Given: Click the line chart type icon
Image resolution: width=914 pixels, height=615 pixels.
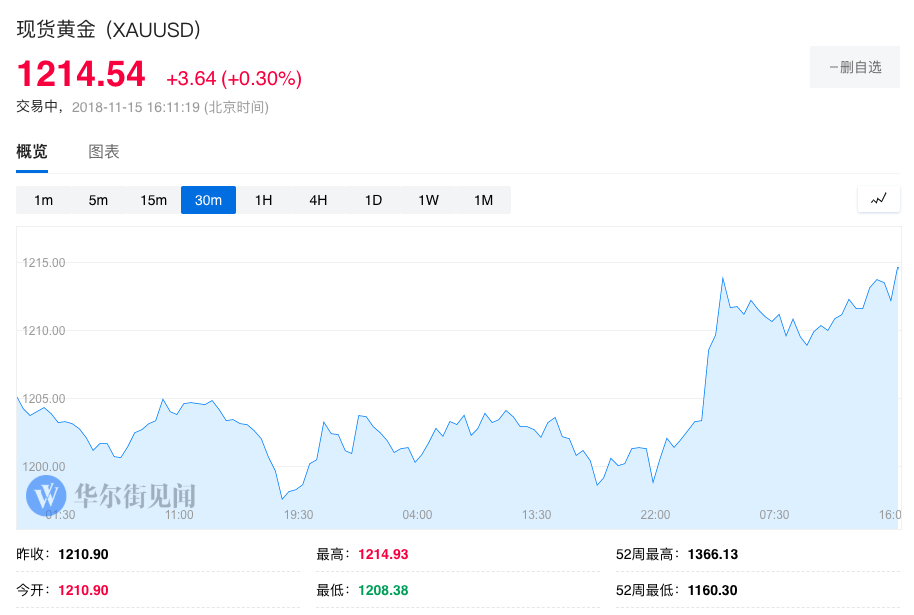Looking at the screenshot, I should (x=878, y=199).
